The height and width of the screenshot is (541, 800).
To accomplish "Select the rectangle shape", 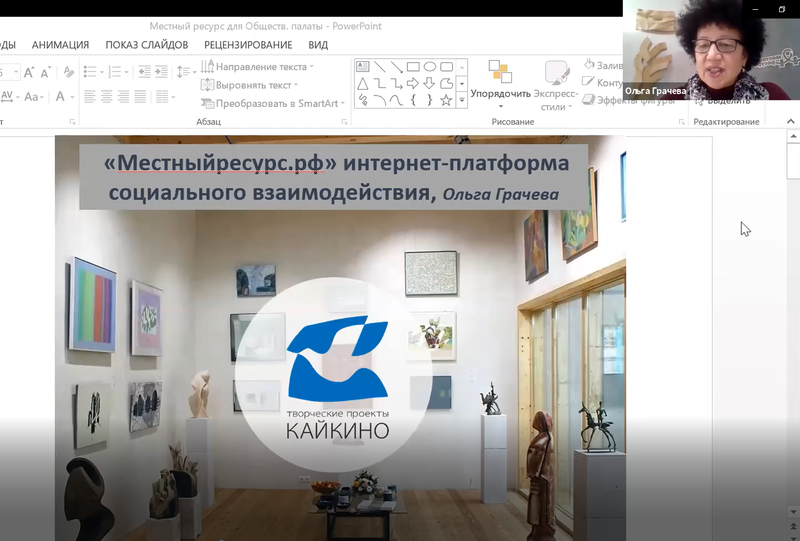I will [x=413, y=66].
